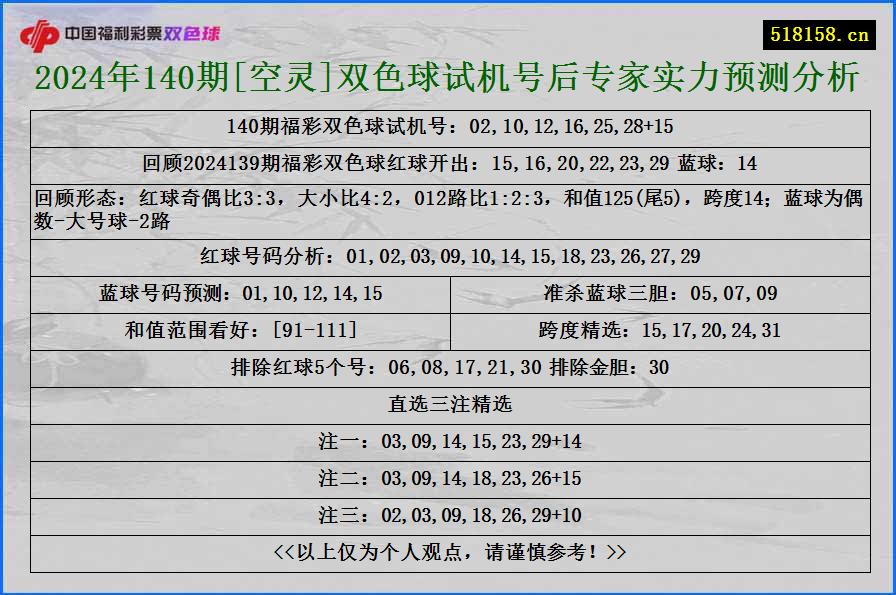Expand the 红球号码分析 row

(448, 256)
